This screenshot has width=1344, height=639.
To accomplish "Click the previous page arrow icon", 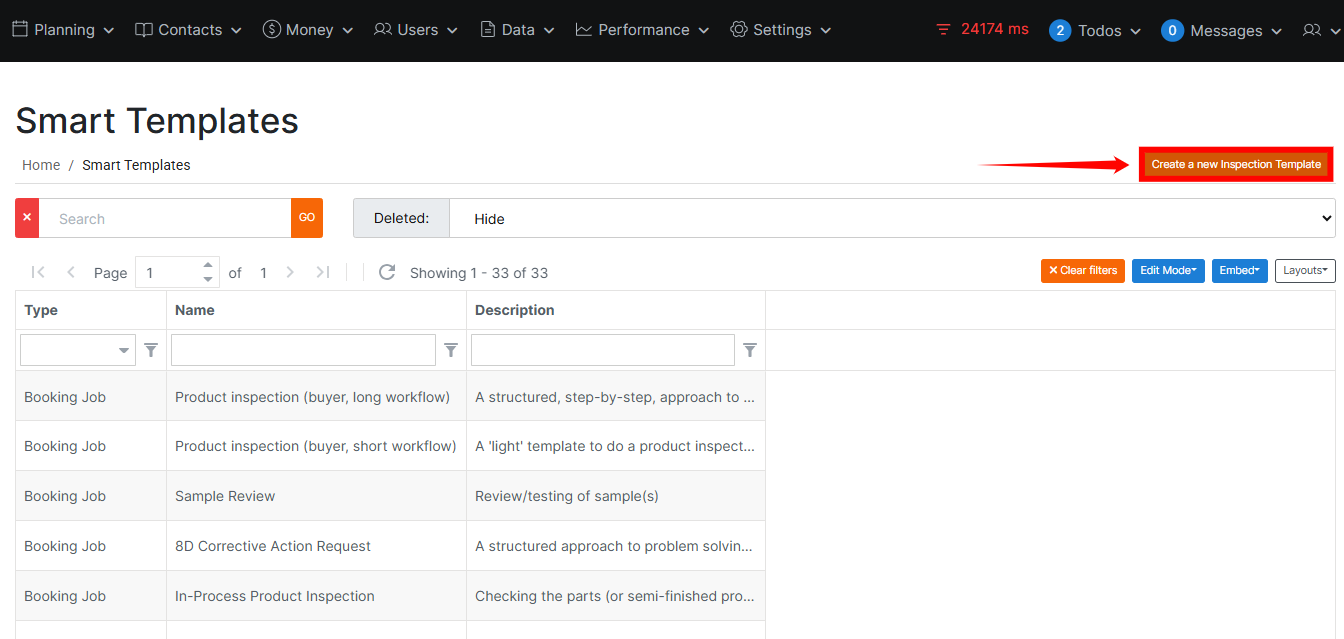I will pyautogui.click(x=71, y=272).
